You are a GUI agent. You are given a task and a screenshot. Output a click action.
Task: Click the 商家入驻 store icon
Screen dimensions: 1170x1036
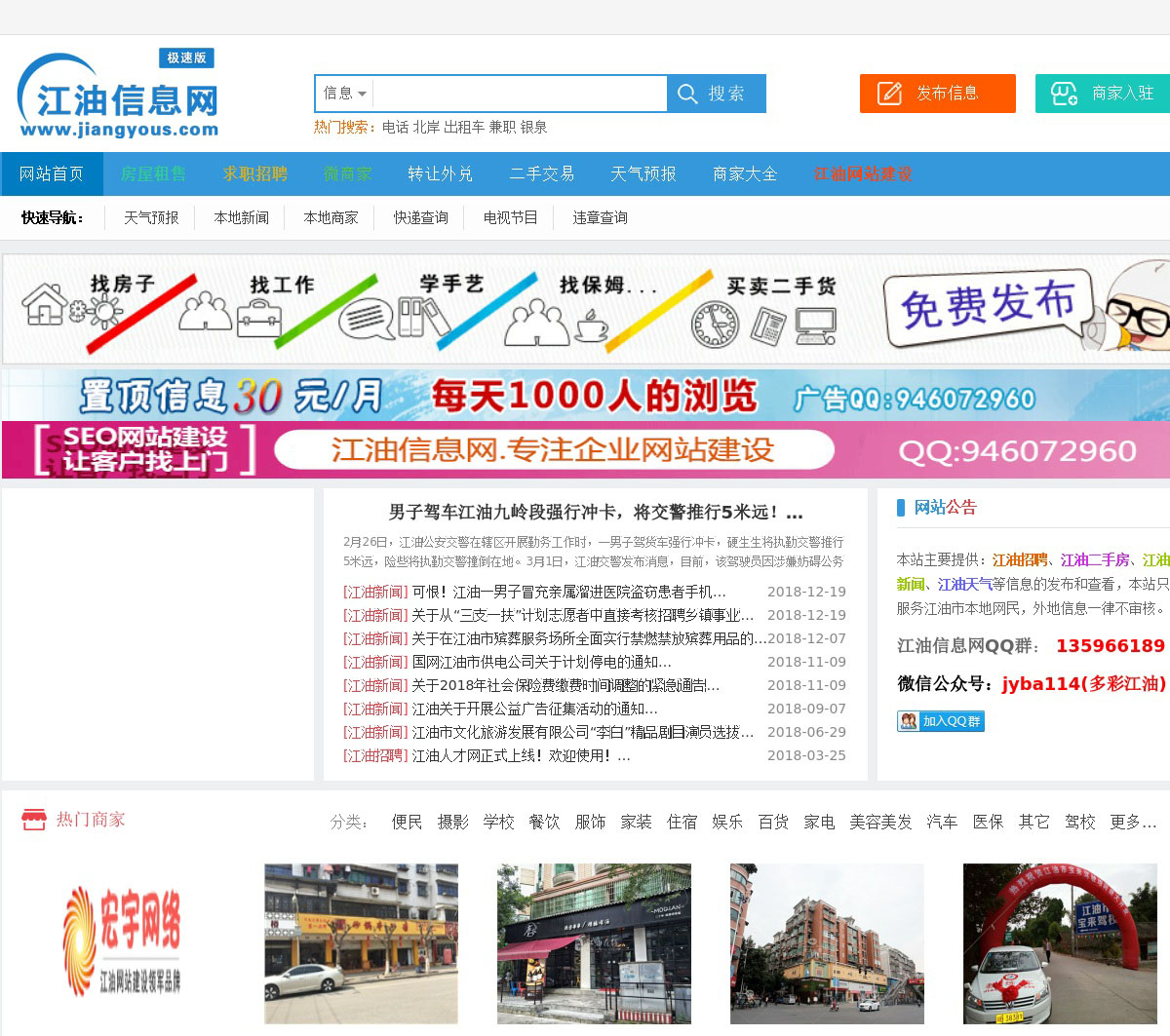[1063, 94]
